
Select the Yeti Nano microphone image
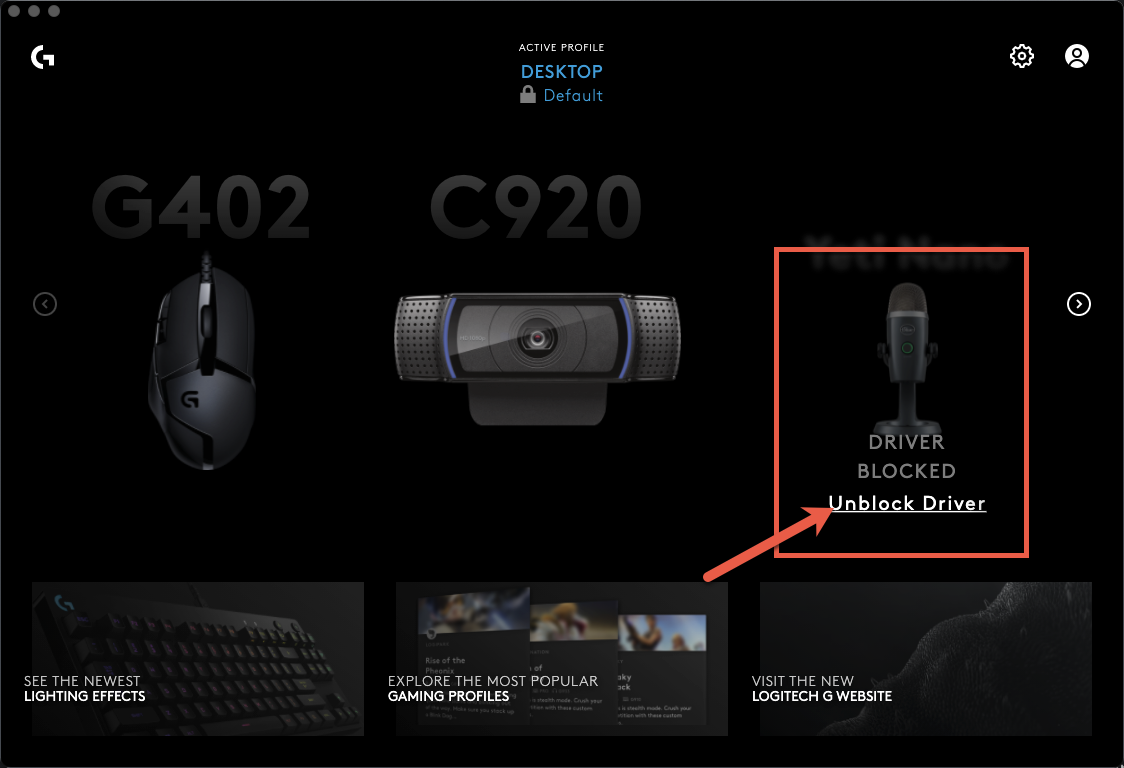(907, 355)
